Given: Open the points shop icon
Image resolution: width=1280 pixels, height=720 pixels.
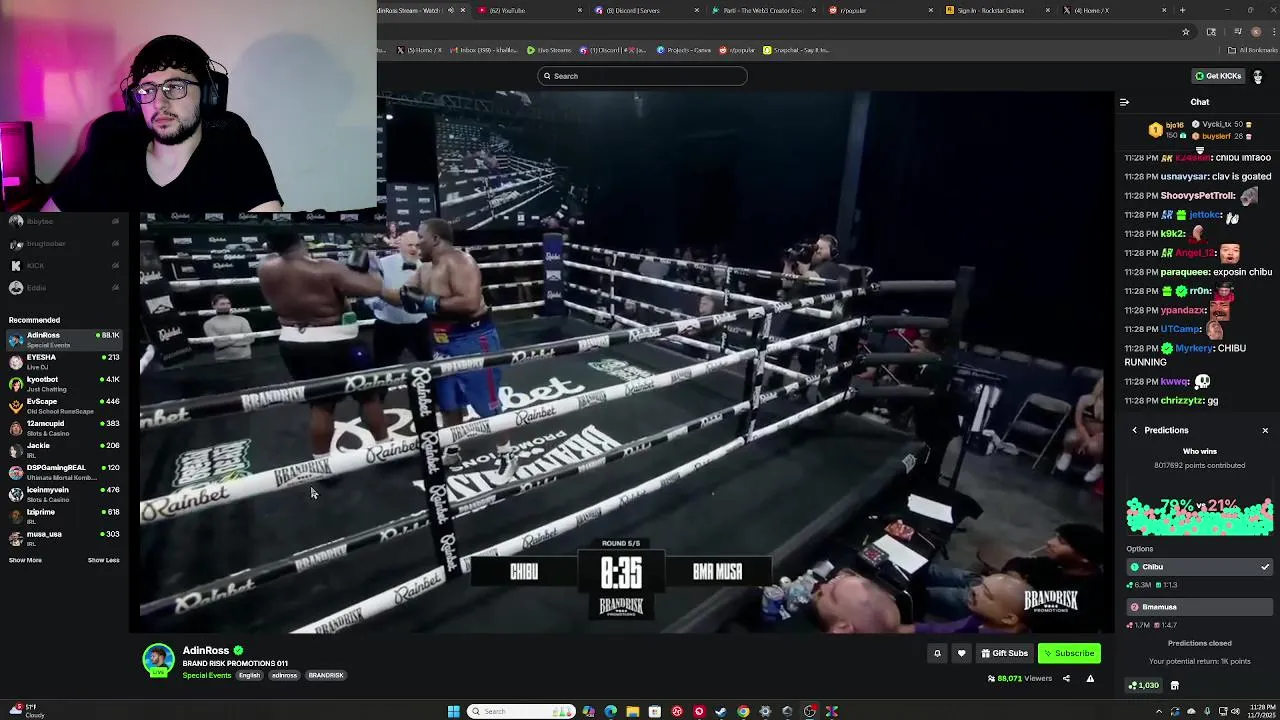Looking at the screenshot, I should click(x=1175, y=685).
